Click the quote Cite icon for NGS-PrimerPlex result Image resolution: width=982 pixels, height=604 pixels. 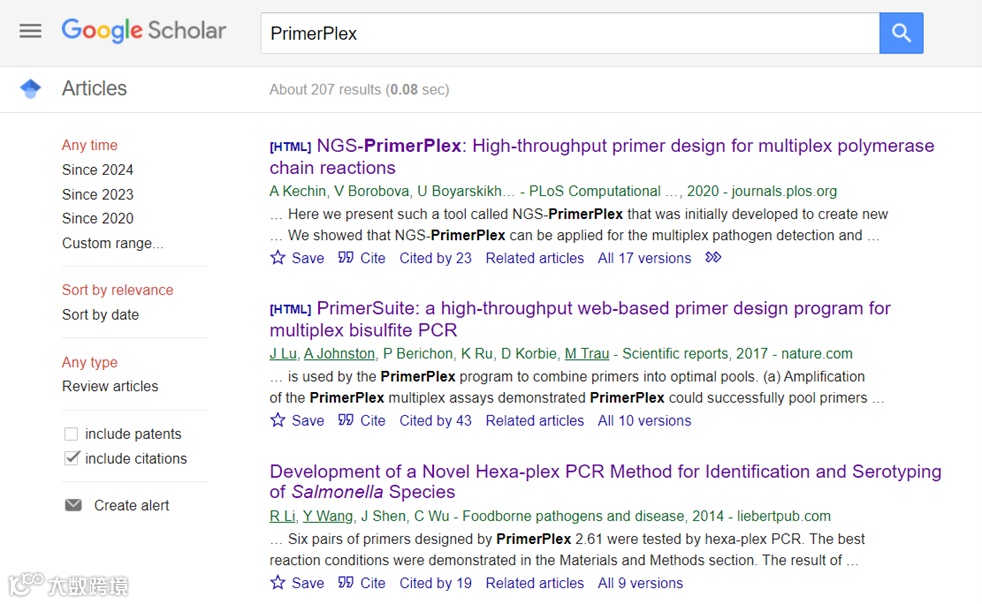(x=346, y=258)
